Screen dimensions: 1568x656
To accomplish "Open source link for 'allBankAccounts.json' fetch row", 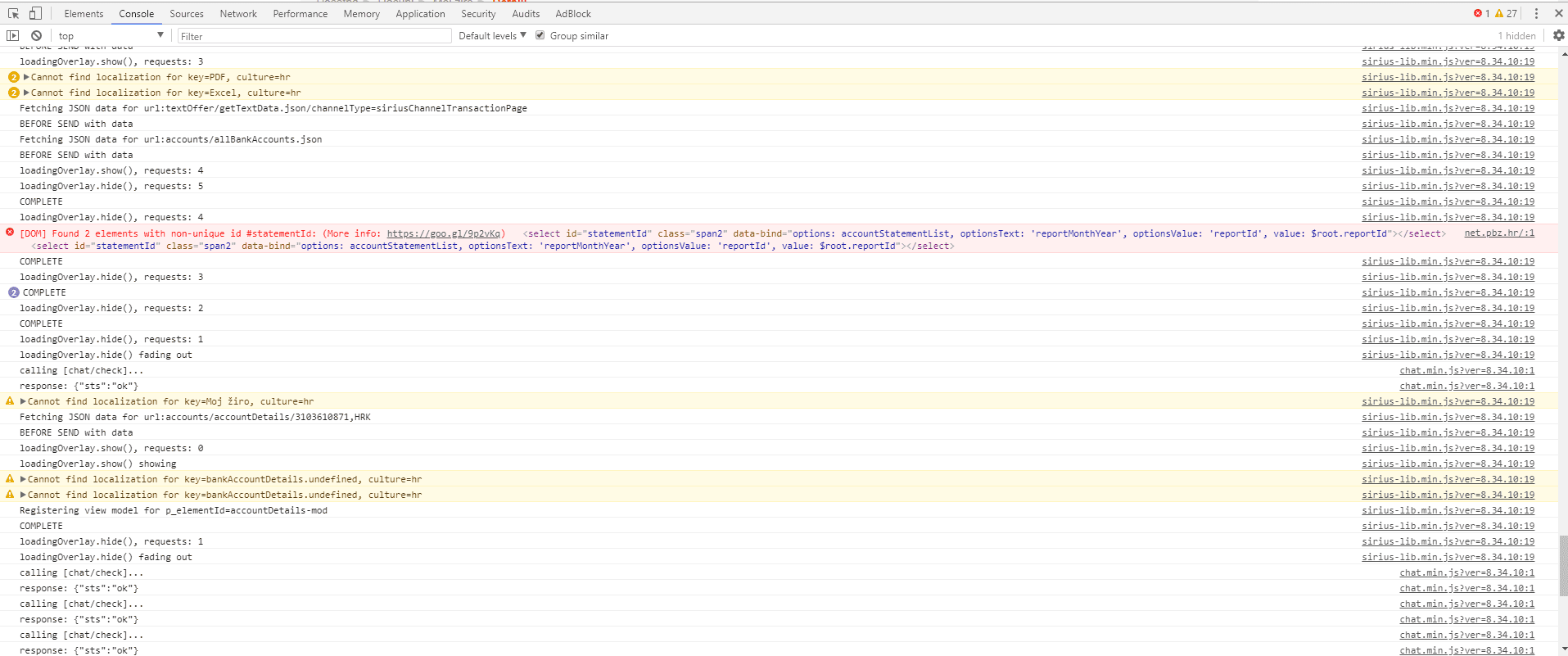I will coord(1448,139).
